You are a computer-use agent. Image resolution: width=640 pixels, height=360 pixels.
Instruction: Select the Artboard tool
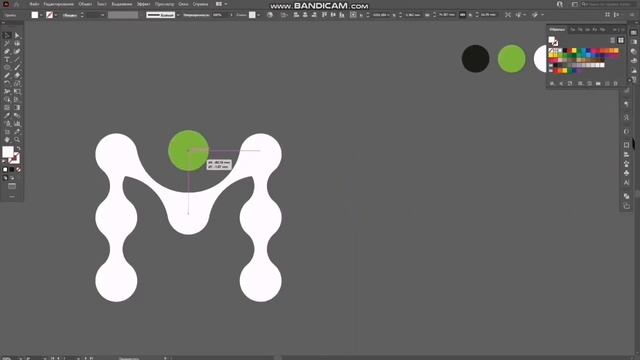(x=7, y=132)
